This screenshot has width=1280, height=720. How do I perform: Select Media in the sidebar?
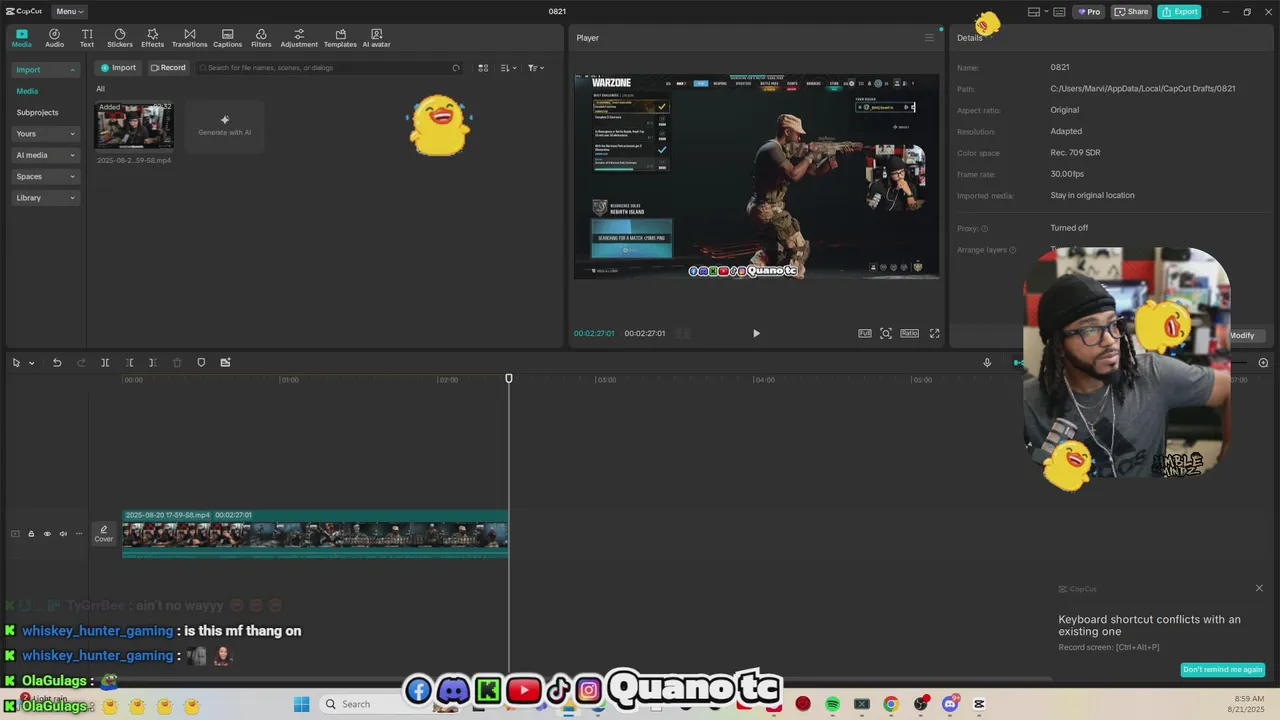click(27, 91)
